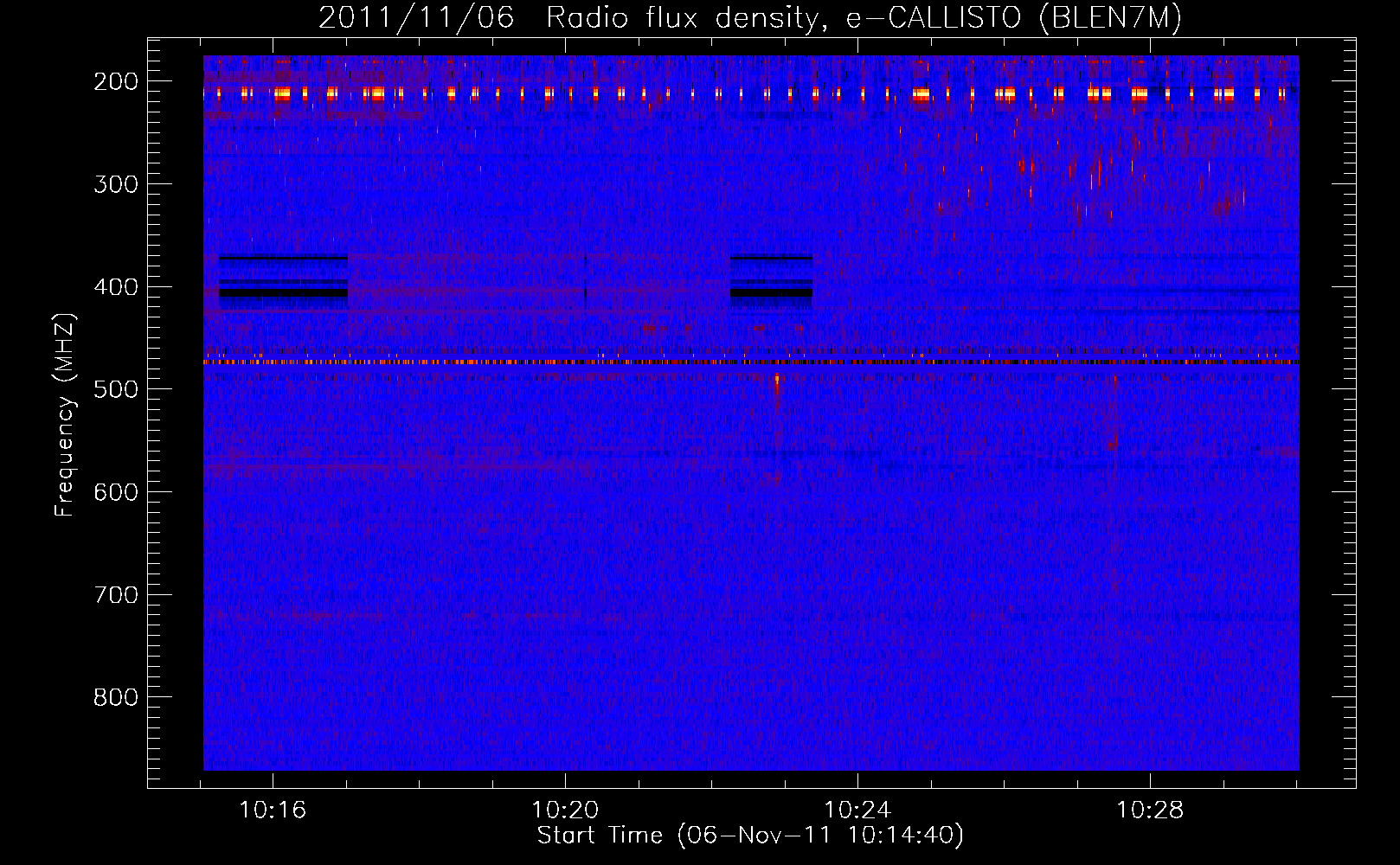
Task: Click the 10:28 time tick label
Action: (x=1150, y=811)
